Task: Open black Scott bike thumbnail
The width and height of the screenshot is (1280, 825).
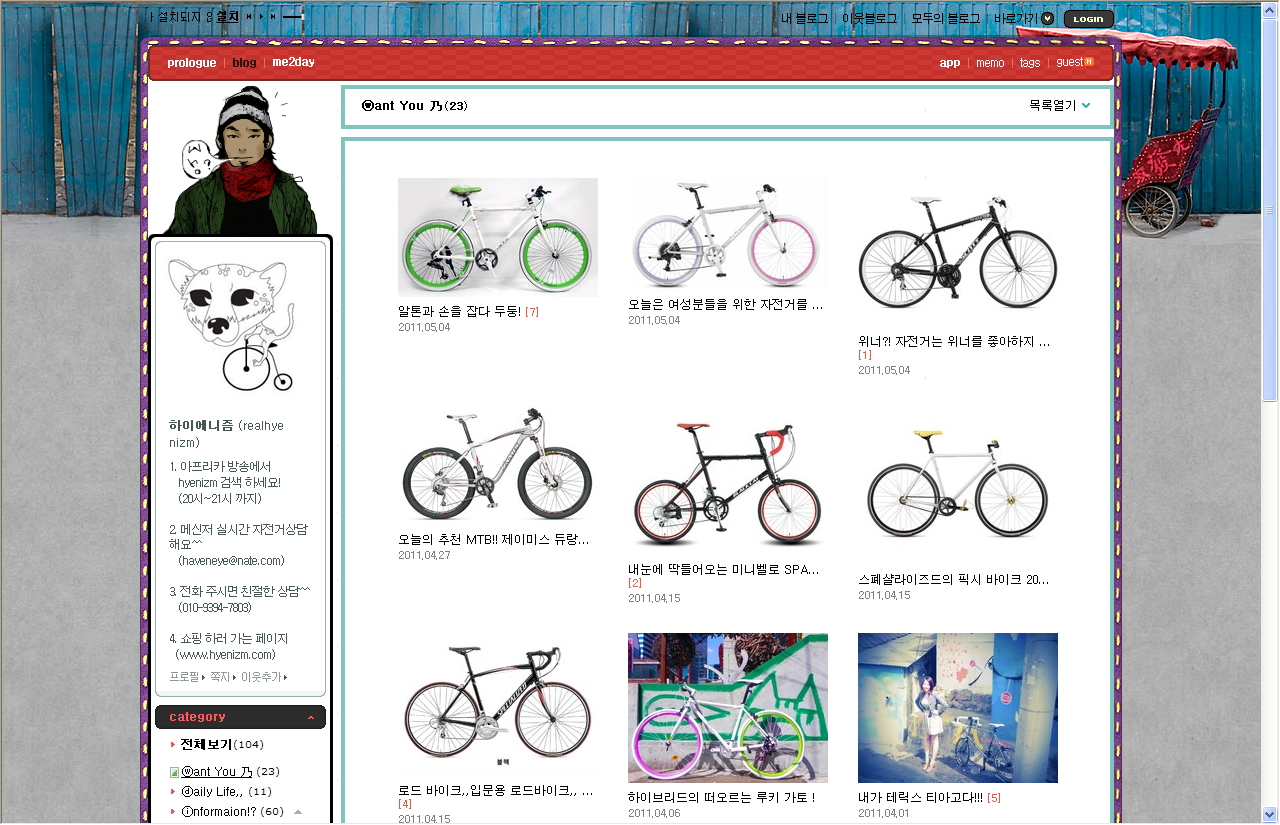Action: point(957,253)
